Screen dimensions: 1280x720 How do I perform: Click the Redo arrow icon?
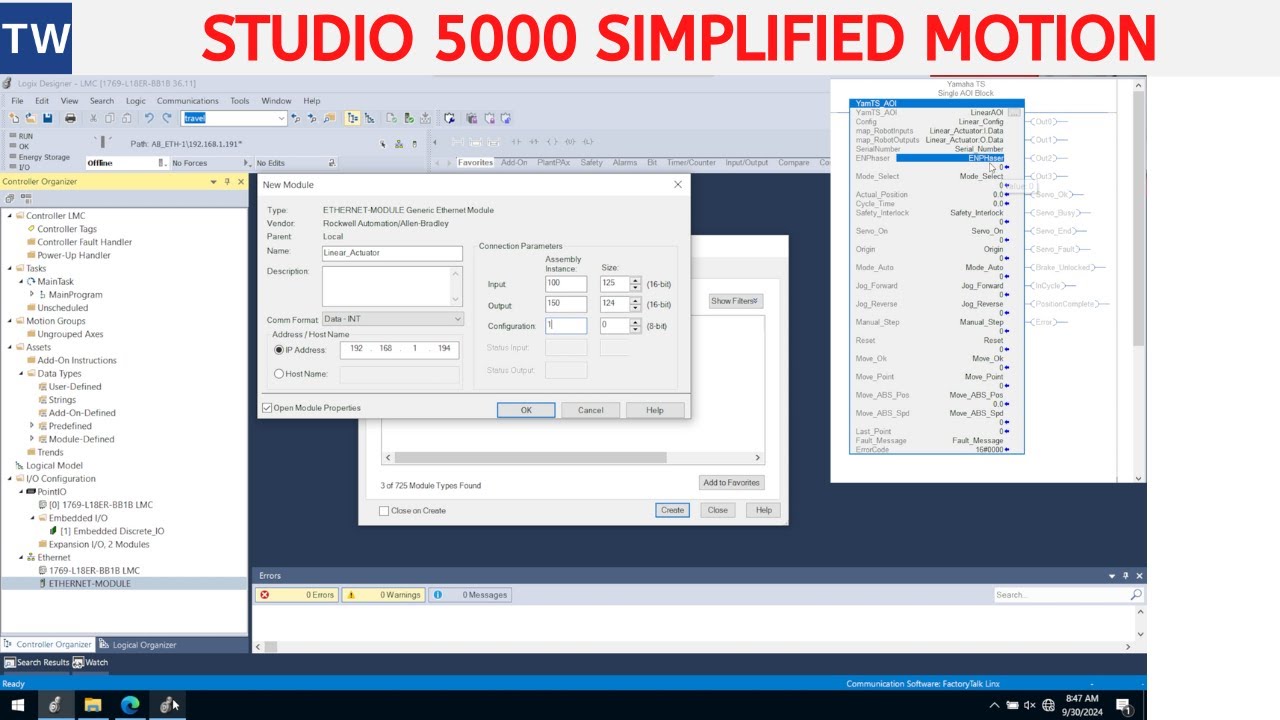[167, 118]
